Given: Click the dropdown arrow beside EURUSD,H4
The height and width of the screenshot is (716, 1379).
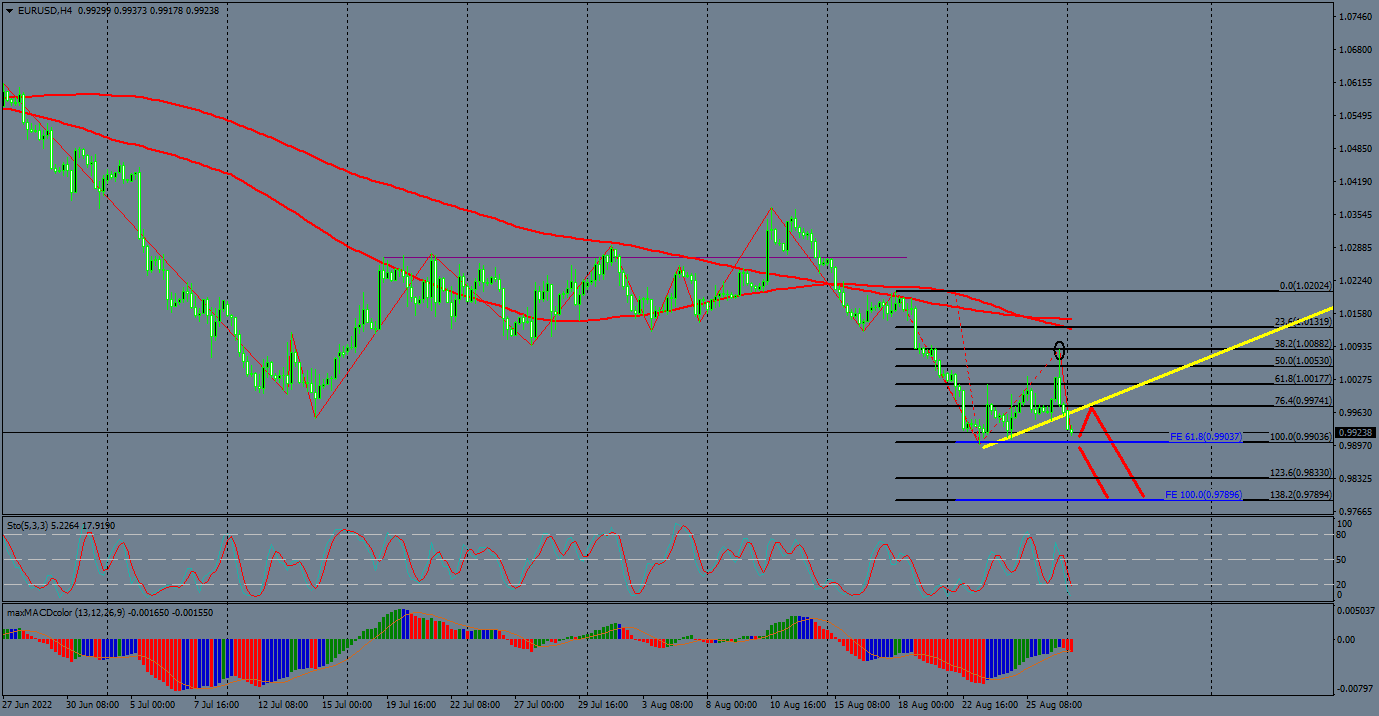Looking at the screenshot, I should click(9, 10).
